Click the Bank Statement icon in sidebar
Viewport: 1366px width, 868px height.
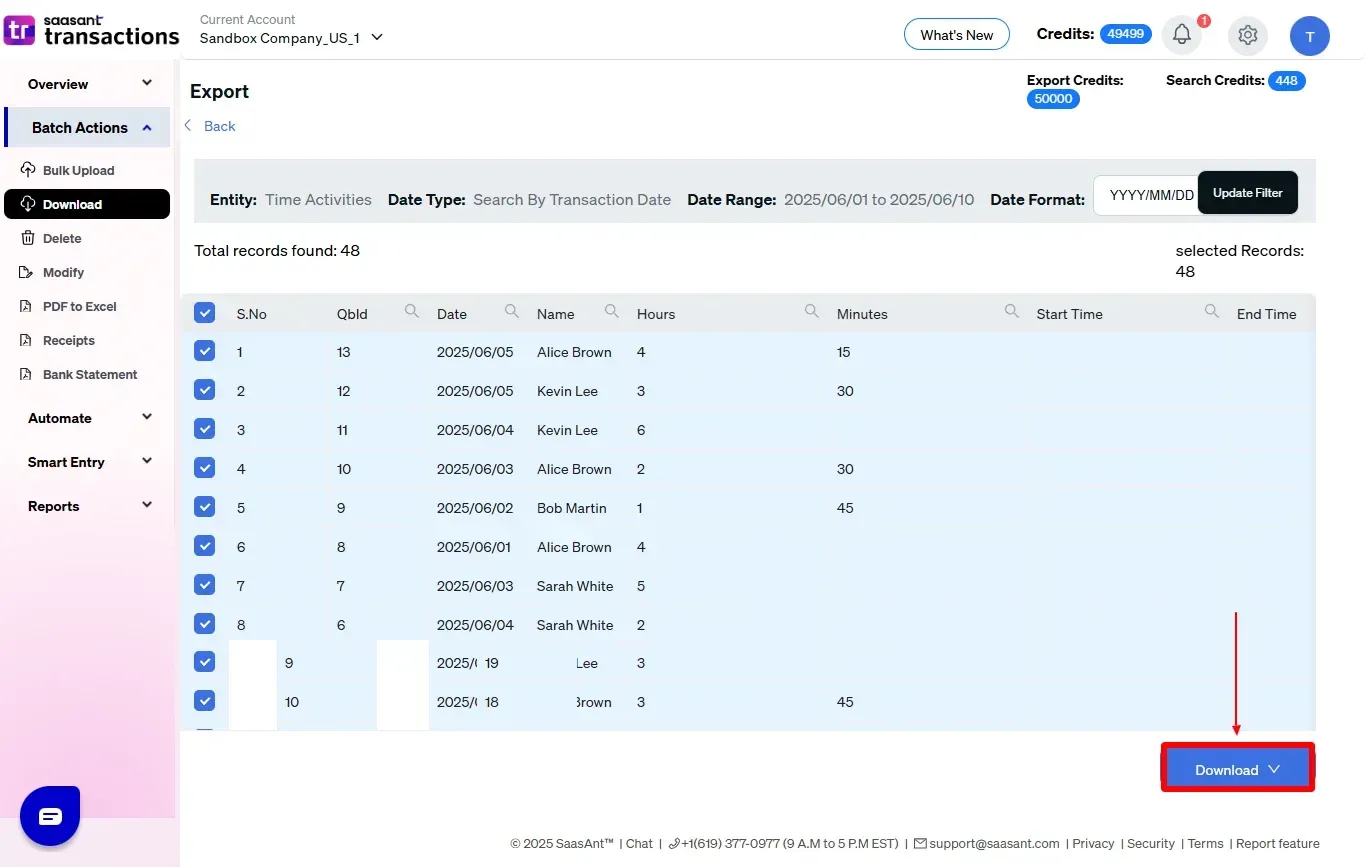point(28,374)
